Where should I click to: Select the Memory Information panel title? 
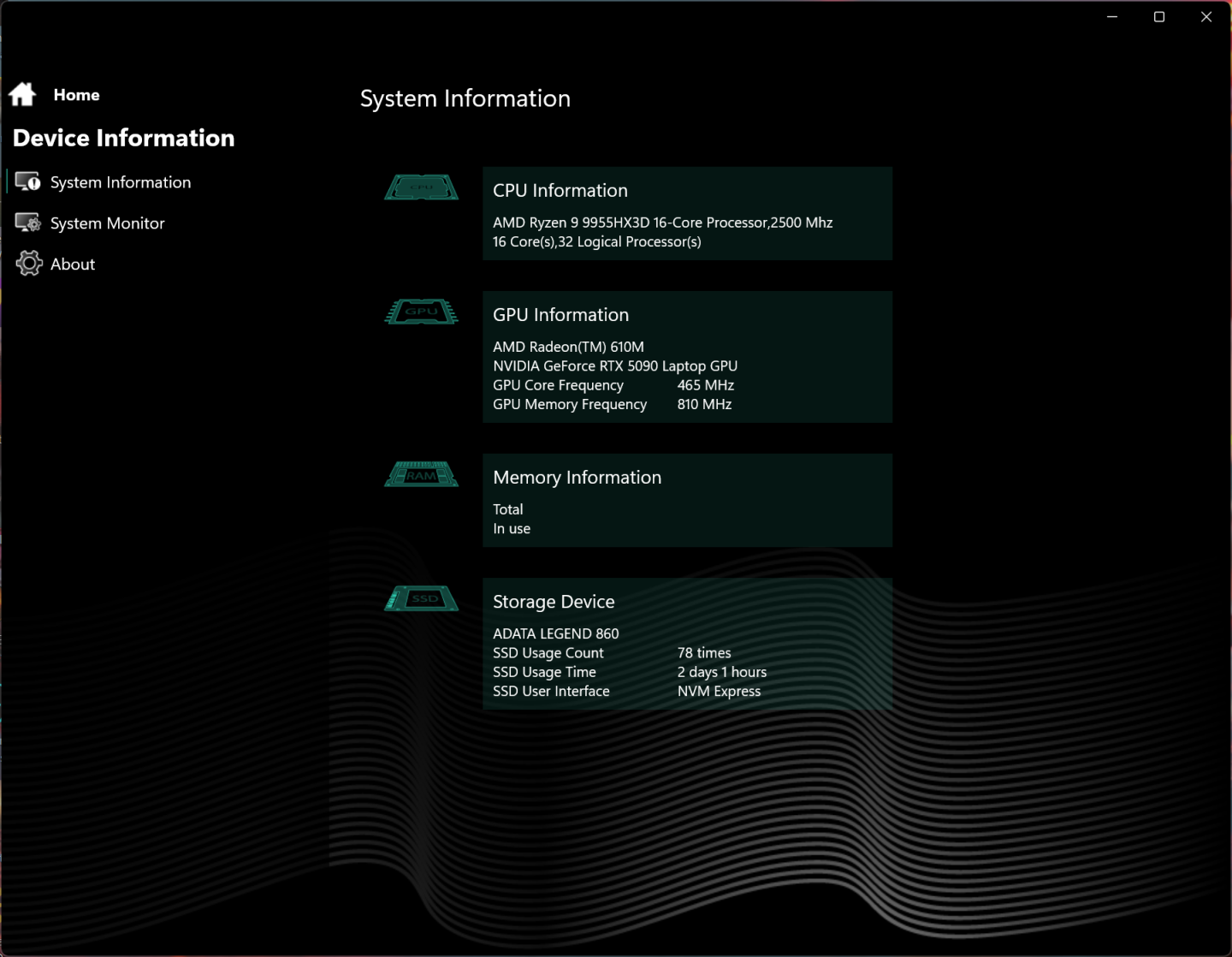577,478
